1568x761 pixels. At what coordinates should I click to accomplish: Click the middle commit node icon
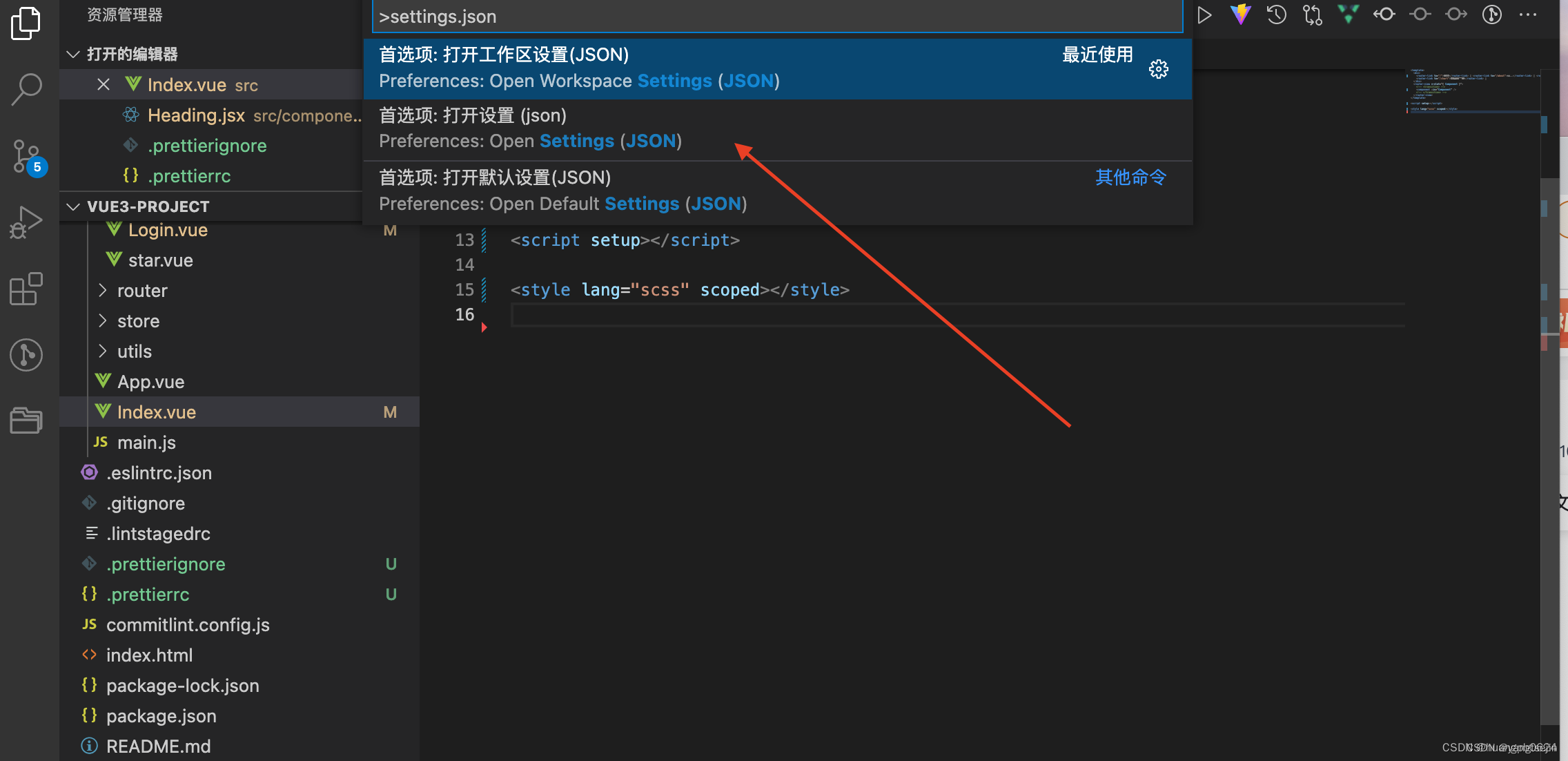pyautogui.click(x=1420, y=15)
